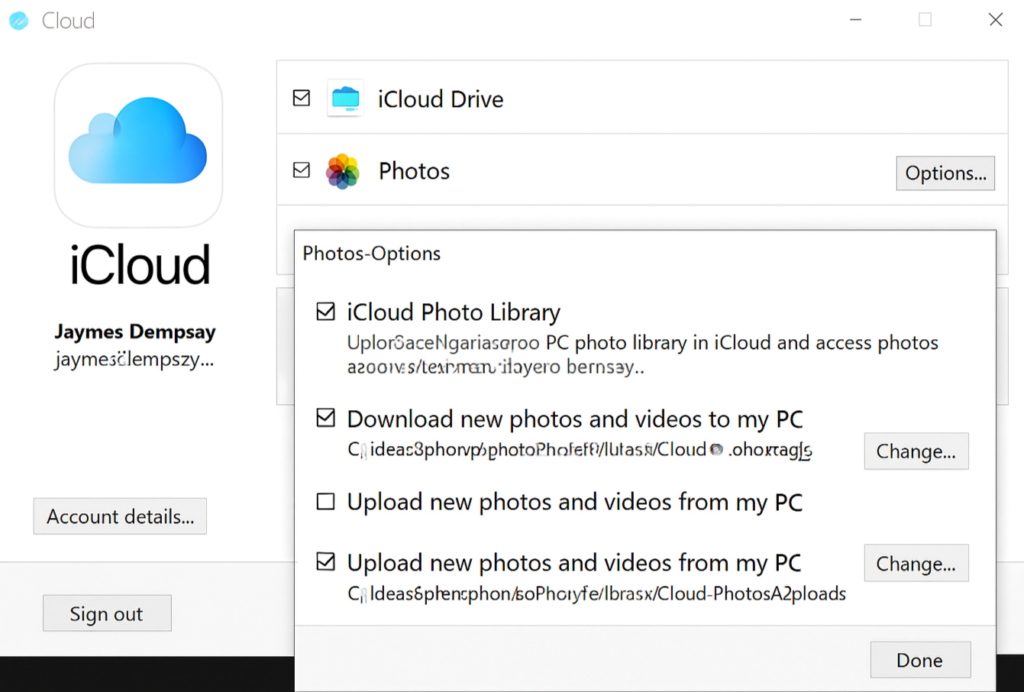Close the iCloud window
Viewport: 1024px width, 692px height.
tap(995, 20)
